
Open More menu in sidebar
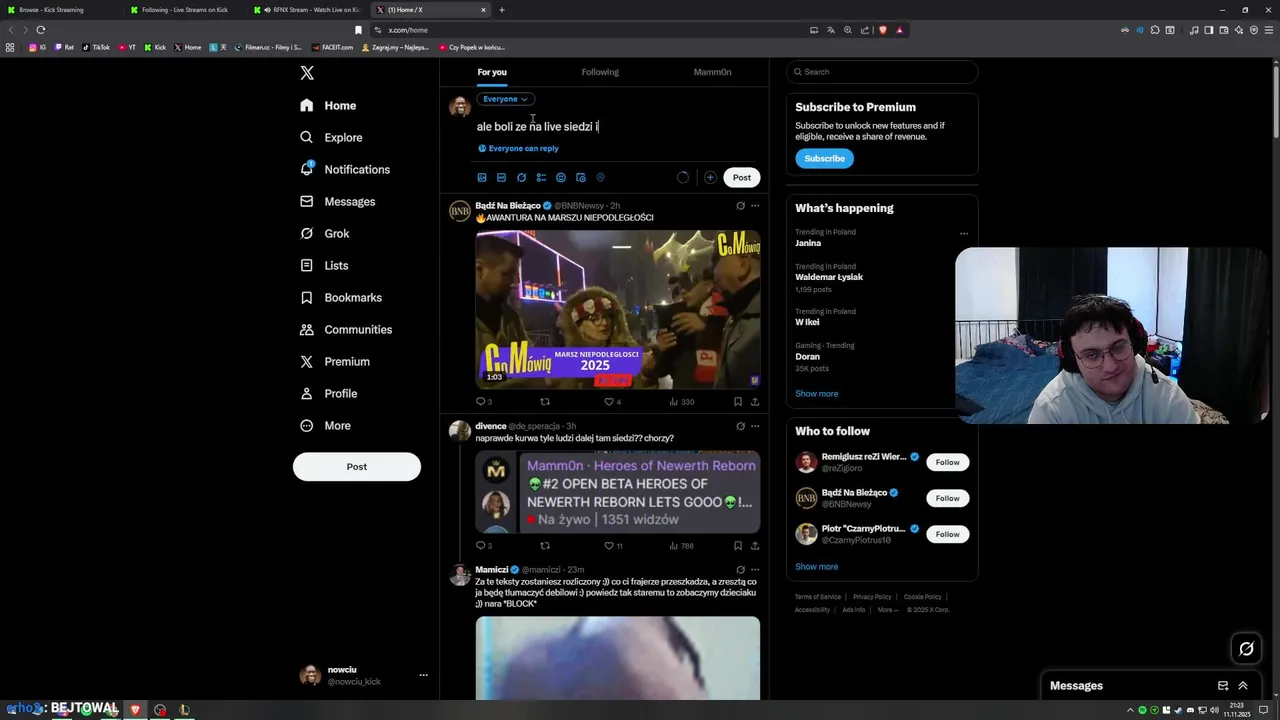coord(325,425)
